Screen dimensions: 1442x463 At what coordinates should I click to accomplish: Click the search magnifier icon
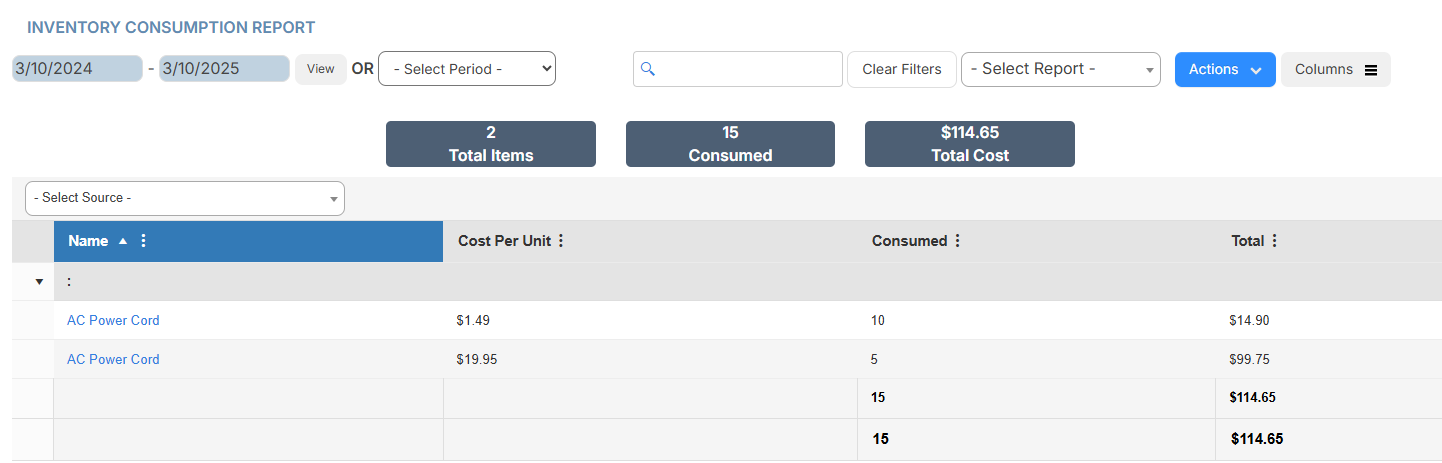coord(647,69)
